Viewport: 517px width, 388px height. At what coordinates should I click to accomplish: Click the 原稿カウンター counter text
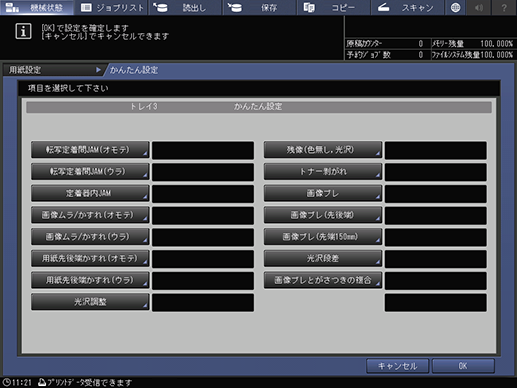coord(364,44)
